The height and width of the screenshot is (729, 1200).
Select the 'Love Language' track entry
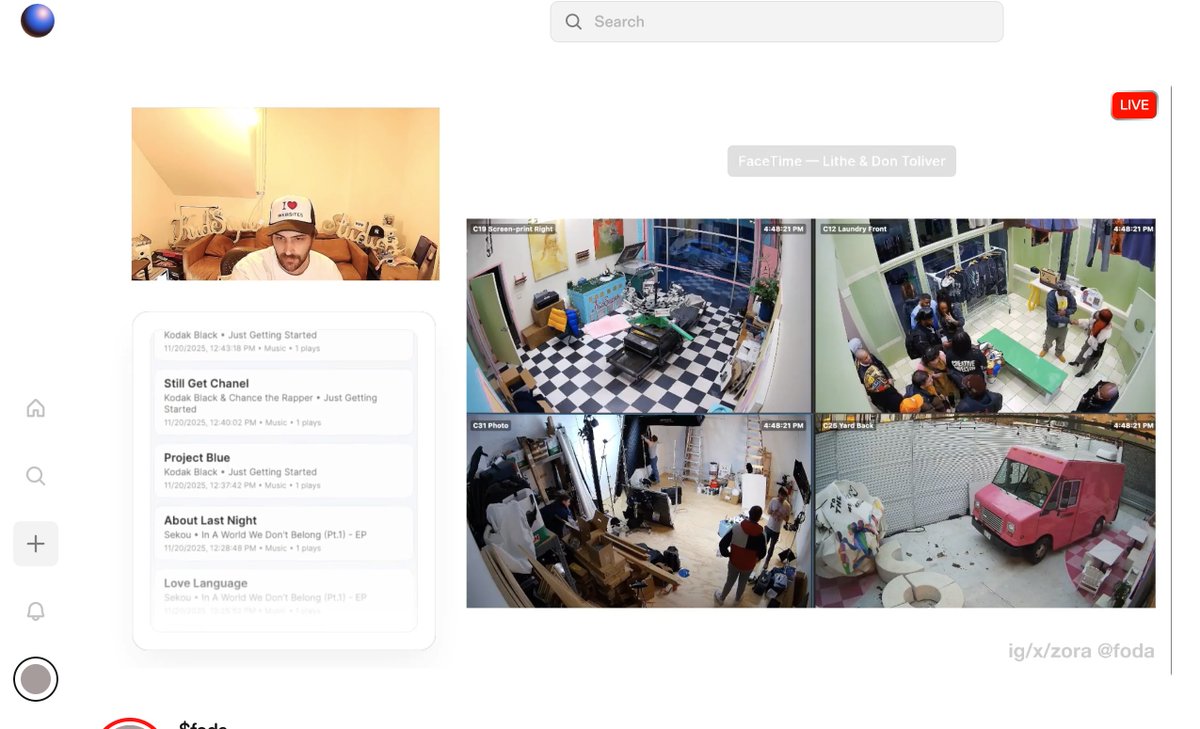pos(283,595)
